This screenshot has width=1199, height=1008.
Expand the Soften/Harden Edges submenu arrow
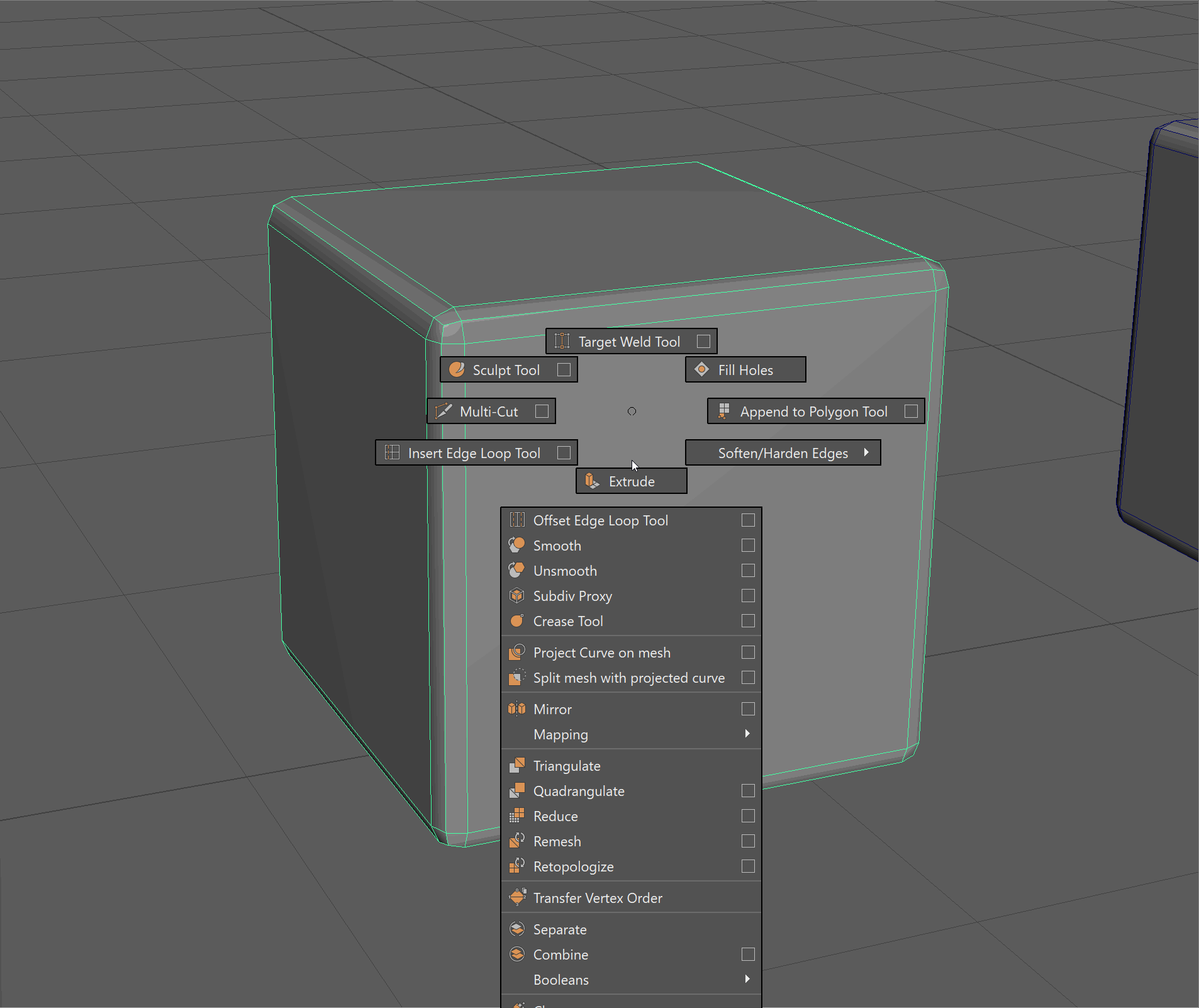tap(866, 452)
